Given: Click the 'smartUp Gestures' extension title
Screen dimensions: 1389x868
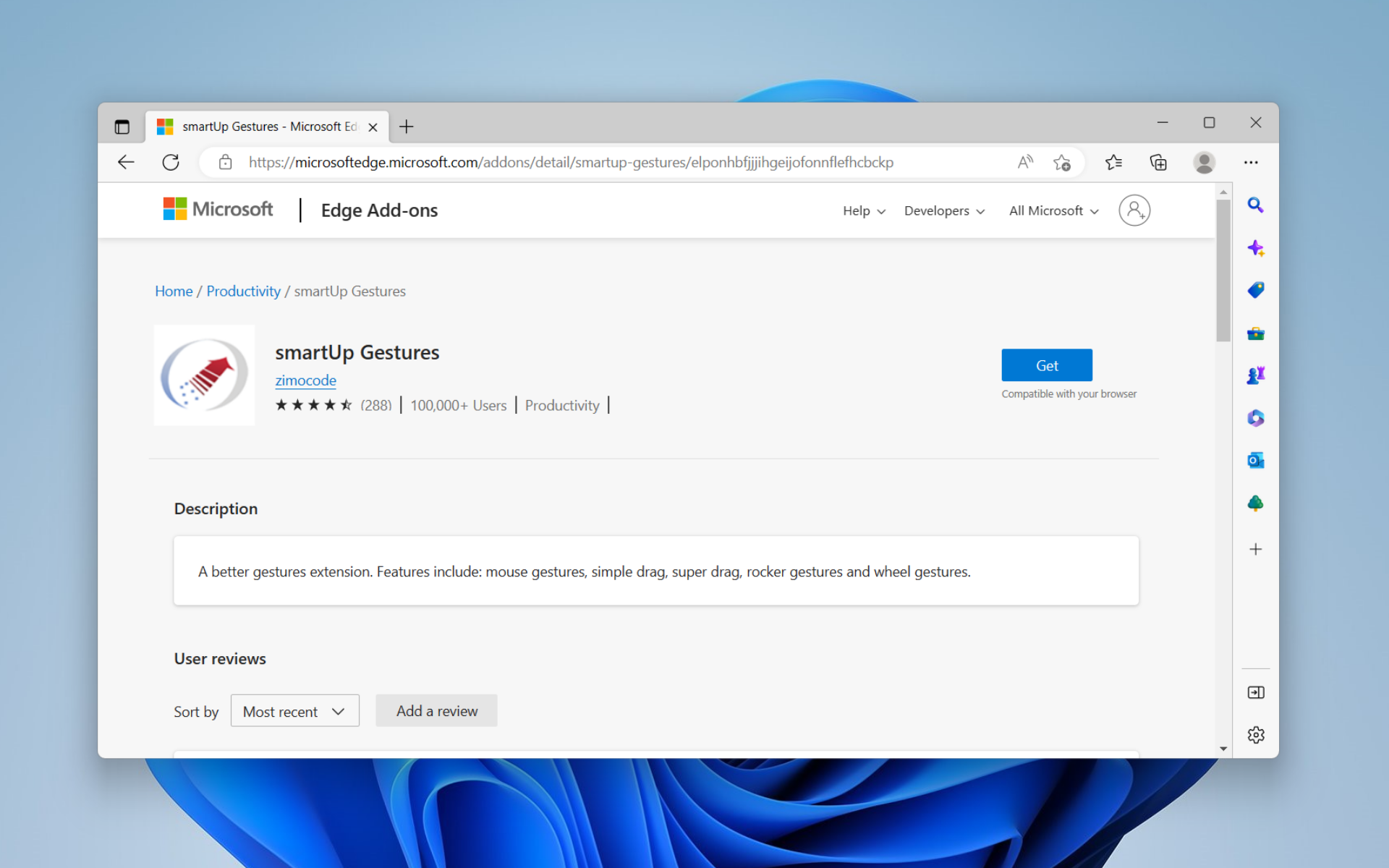Looking at the screenshot, I should tap(357, 352).
